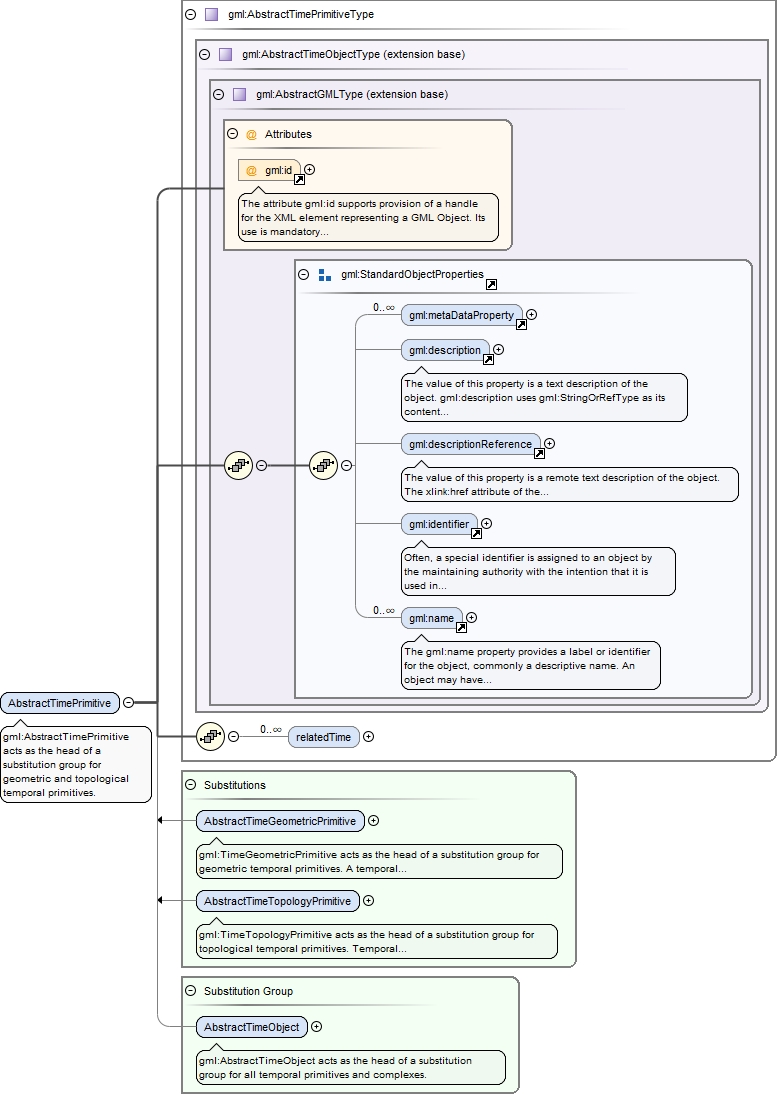Follow the gml:name reference arrow
The image size is (778, 1095).
point(461,627)
